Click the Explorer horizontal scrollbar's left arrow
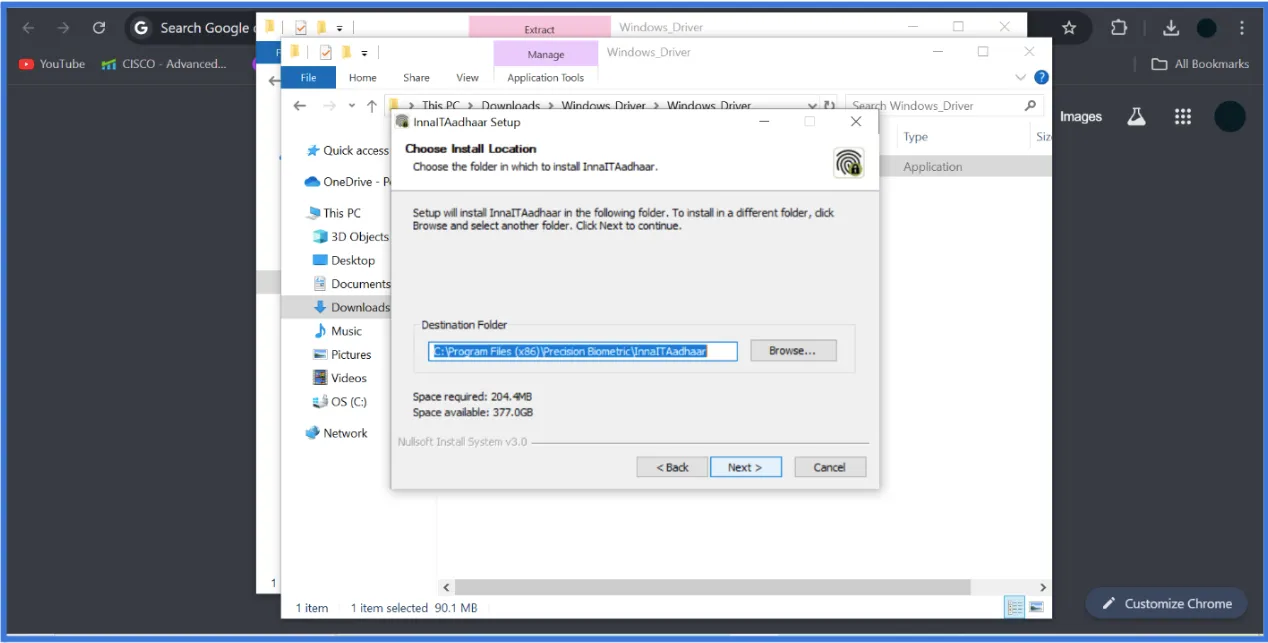Viewport: 1268px width, 643px height. [446, 588]
